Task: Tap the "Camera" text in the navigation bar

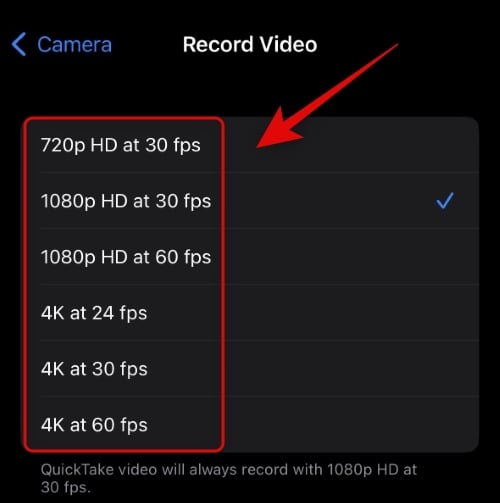Action: coord(75,45)
